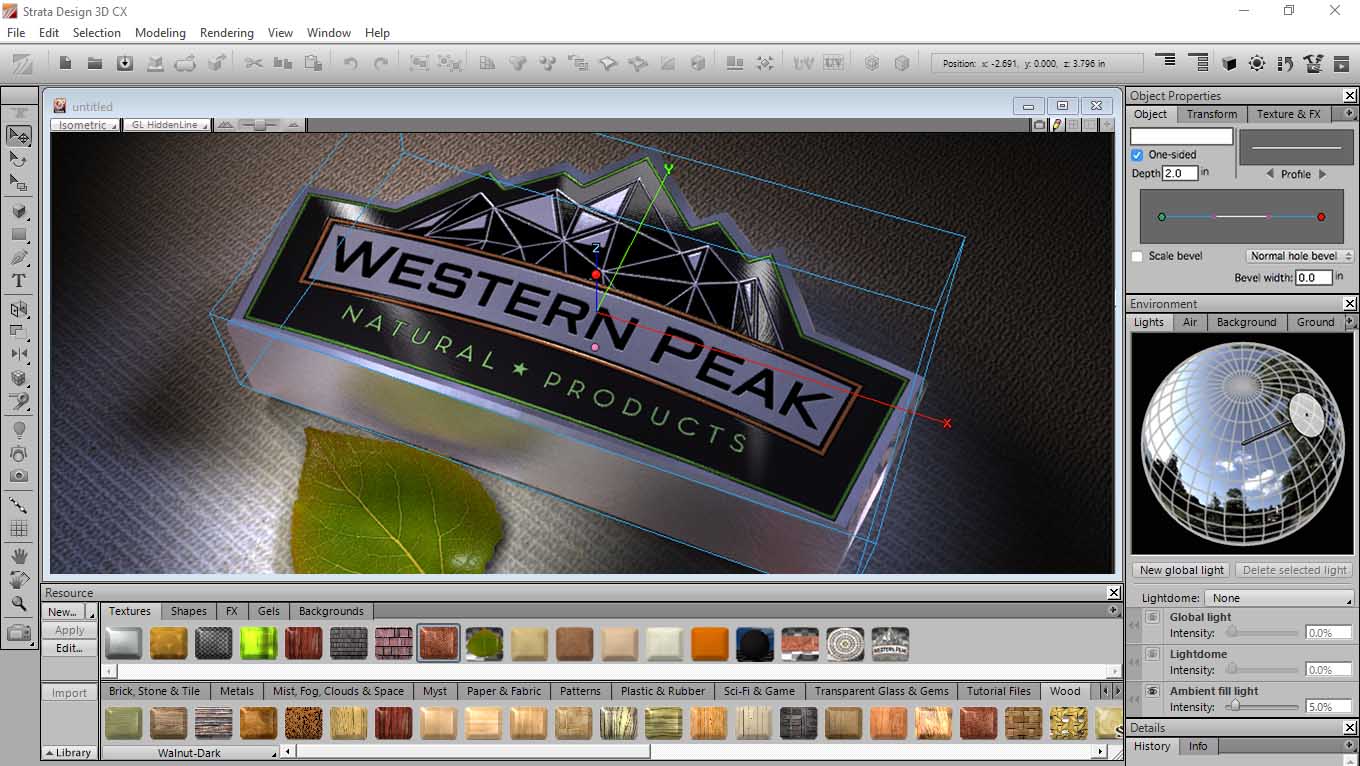Close the Object Properties panel
The width and height of the screenshot is (1360, 766).
coord(1350,96)
